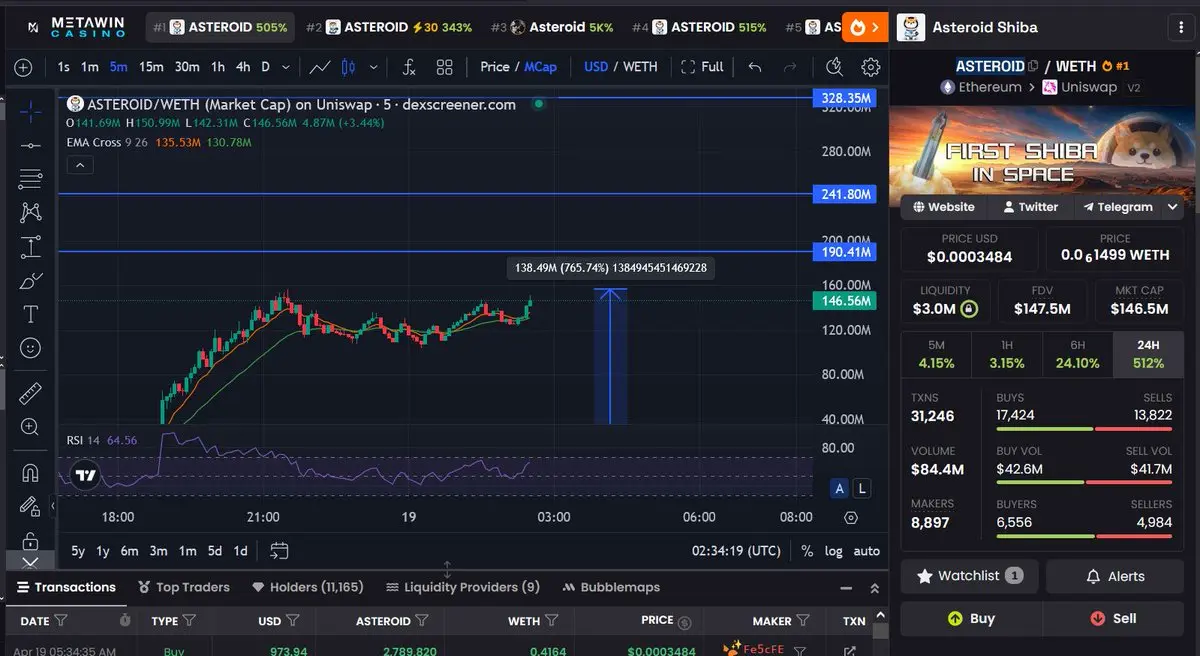Toggle the lock all drawings tool
Image resolution: width=1200 pixels, height=656 pixels.
31,541
